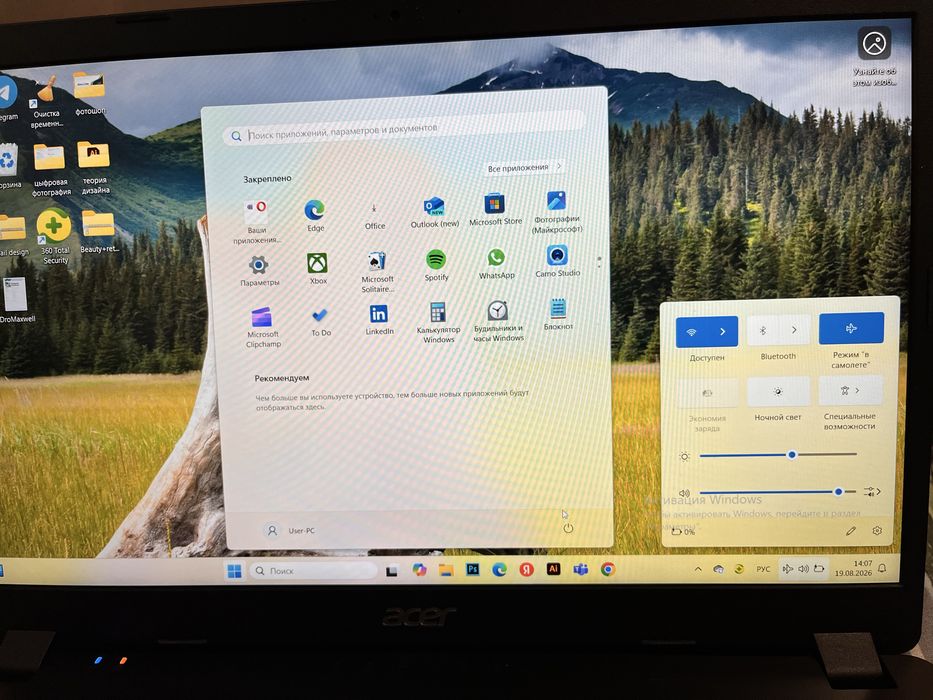
Task: Edit quick settings with pencil icon
Action: [x=850, y=530]
